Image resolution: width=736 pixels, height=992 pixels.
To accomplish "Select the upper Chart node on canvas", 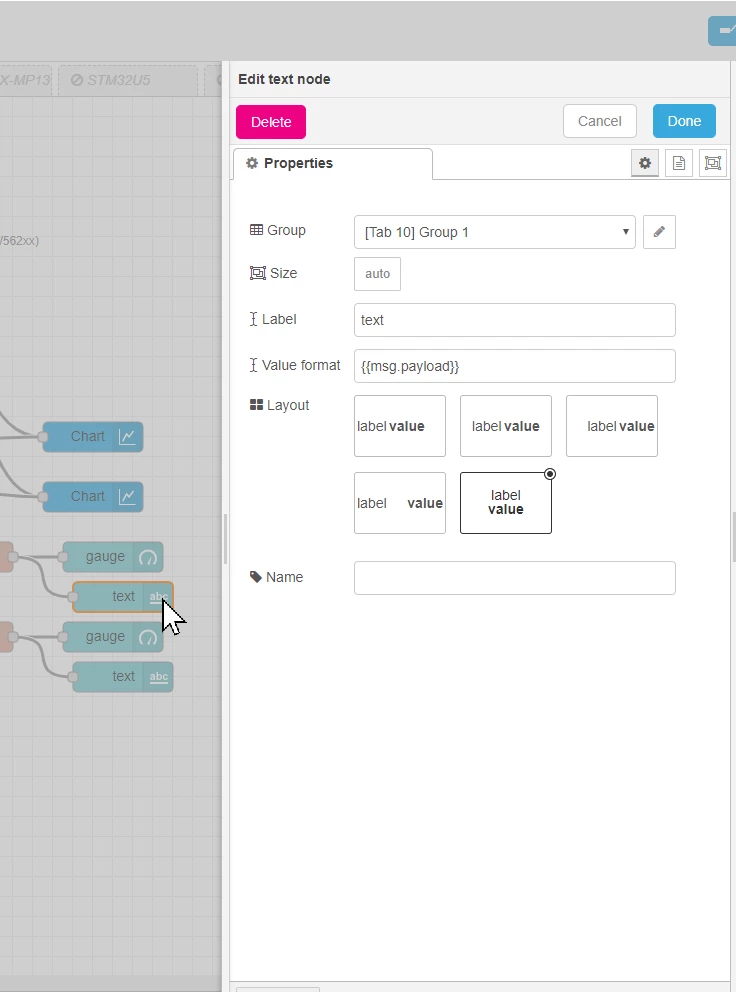I will (92, 437).
